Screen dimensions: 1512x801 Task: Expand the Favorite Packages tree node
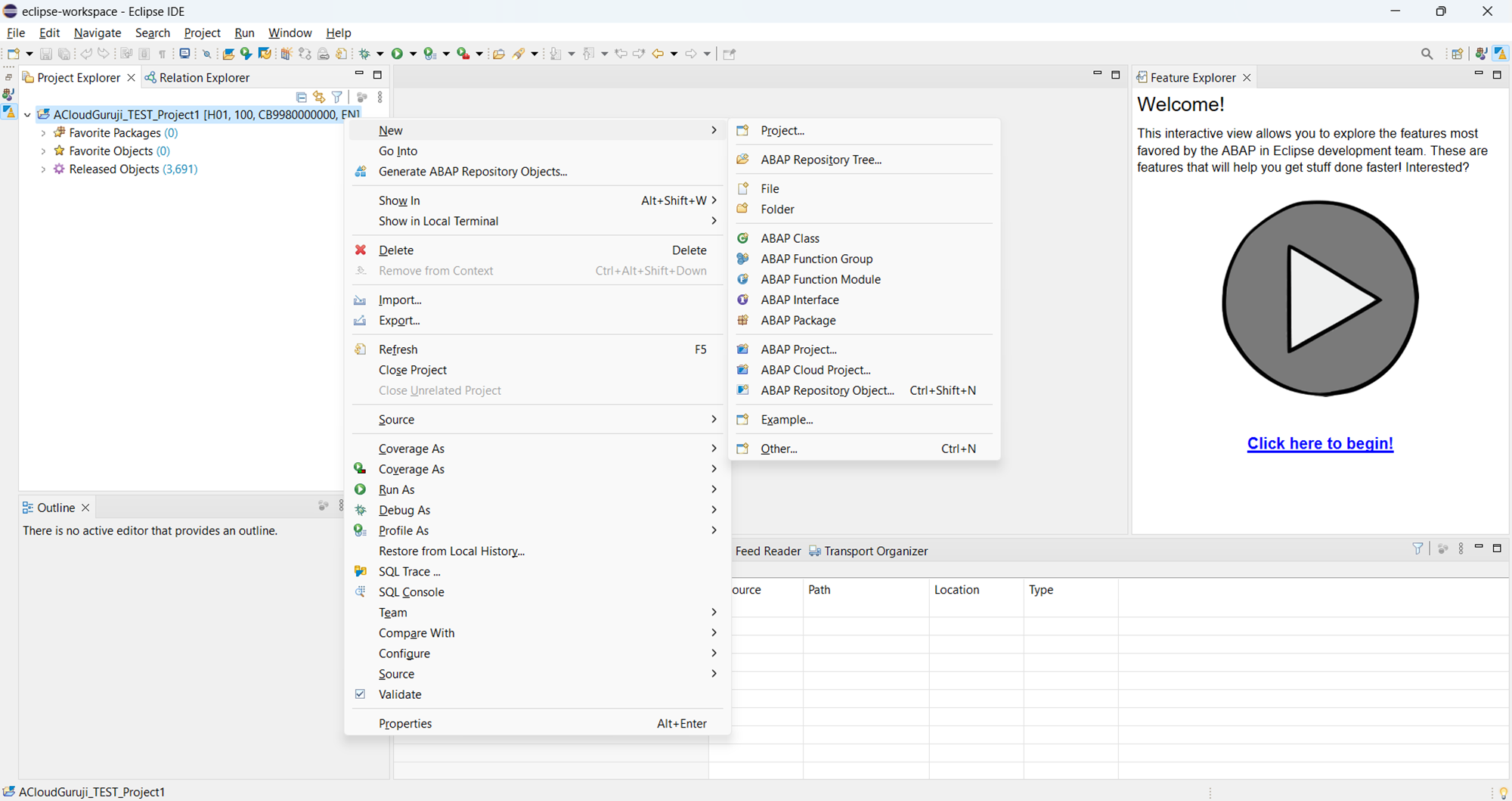pos(43,133)
